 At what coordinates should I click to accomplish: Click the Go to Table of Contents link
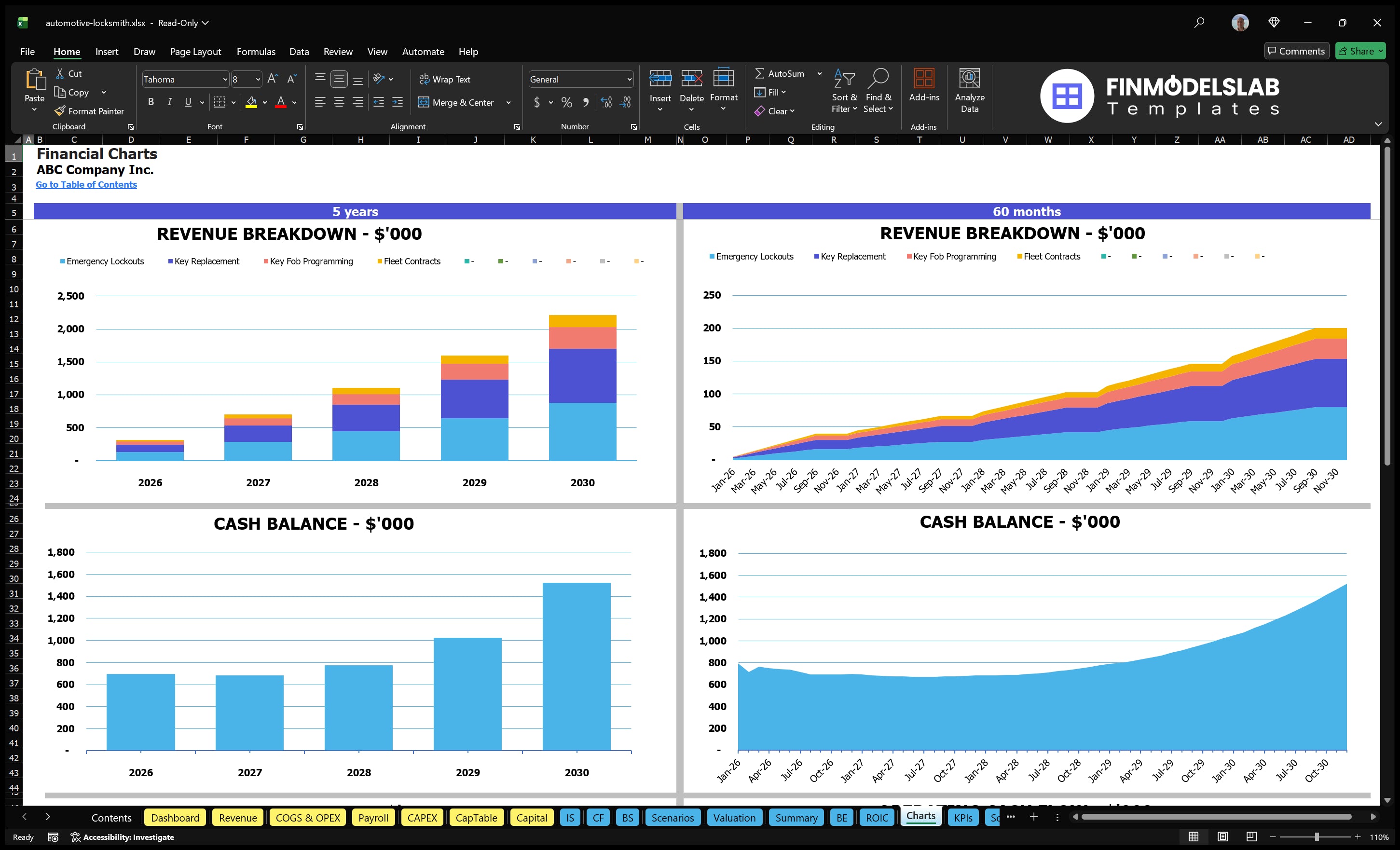86,184
